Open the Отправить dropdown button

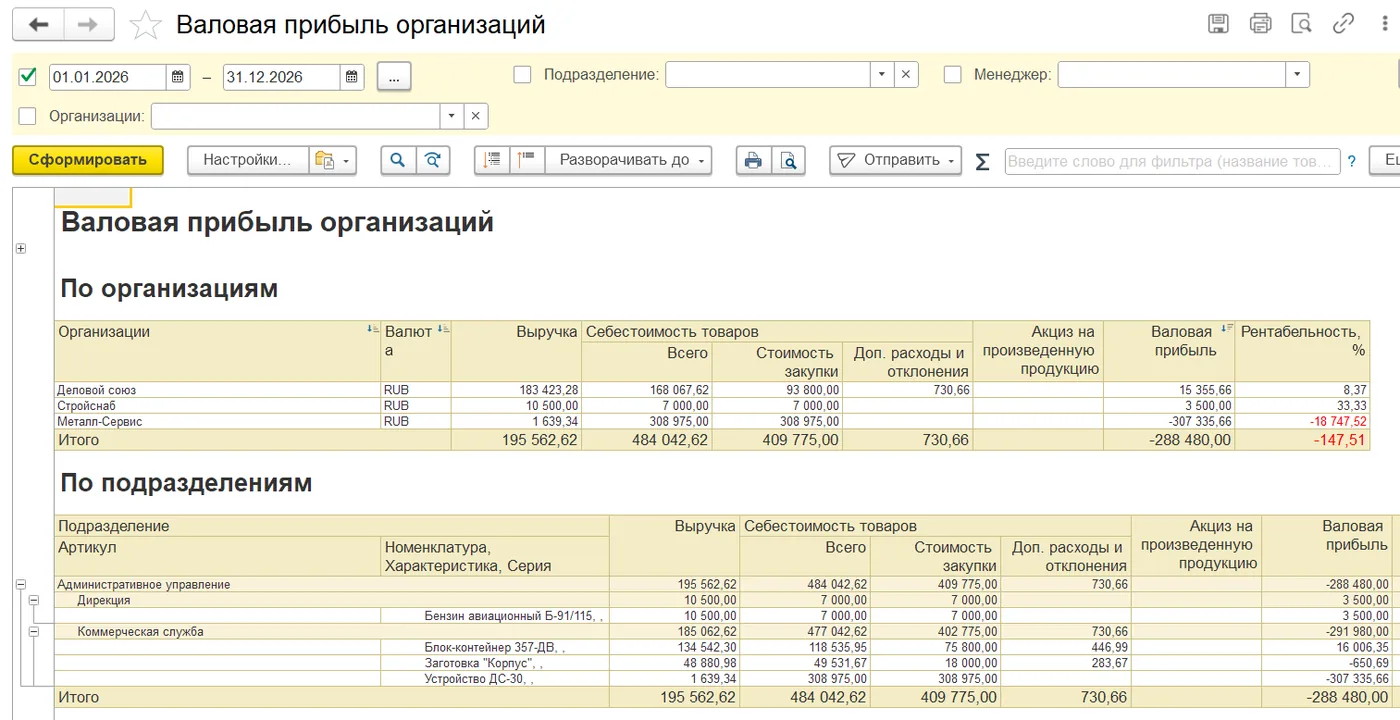895,160
